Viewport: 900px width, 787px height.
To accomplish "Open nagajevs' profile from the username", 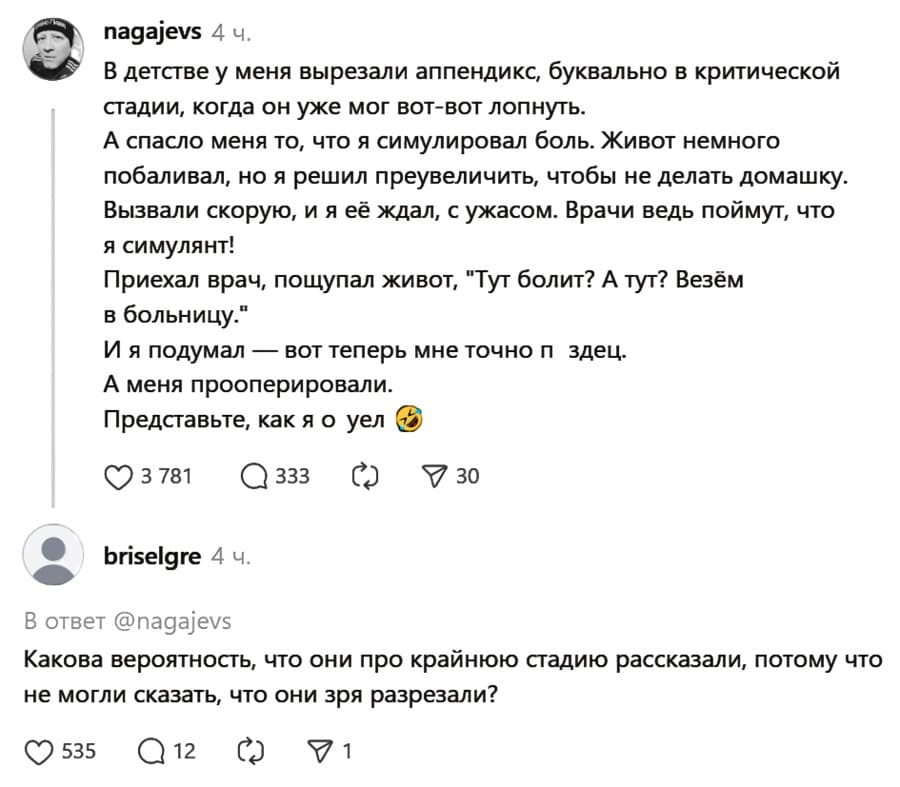I will (x=152, y=31).
